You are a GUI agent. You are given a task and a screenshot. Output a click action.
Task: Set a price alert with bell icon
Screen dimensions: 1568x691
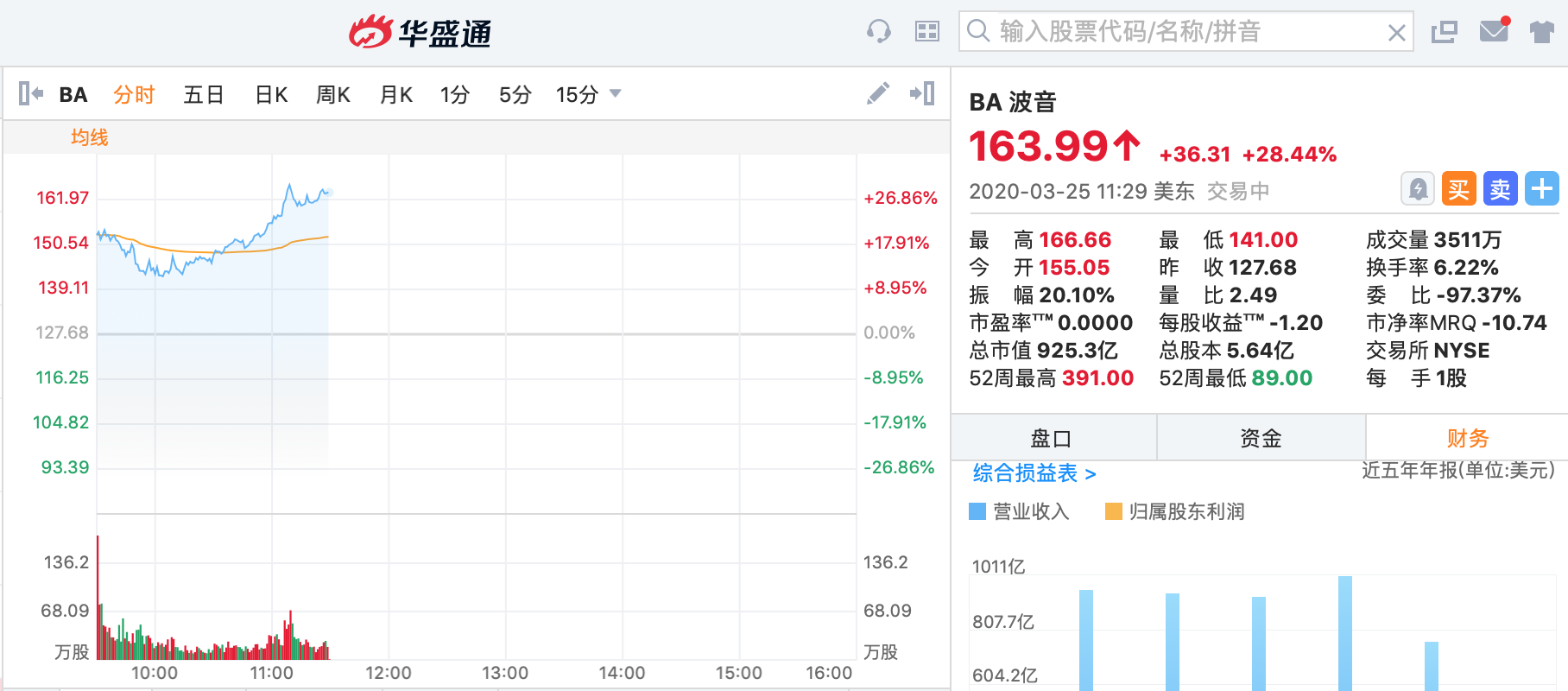pyautogui.click(x=1418, y=188)
